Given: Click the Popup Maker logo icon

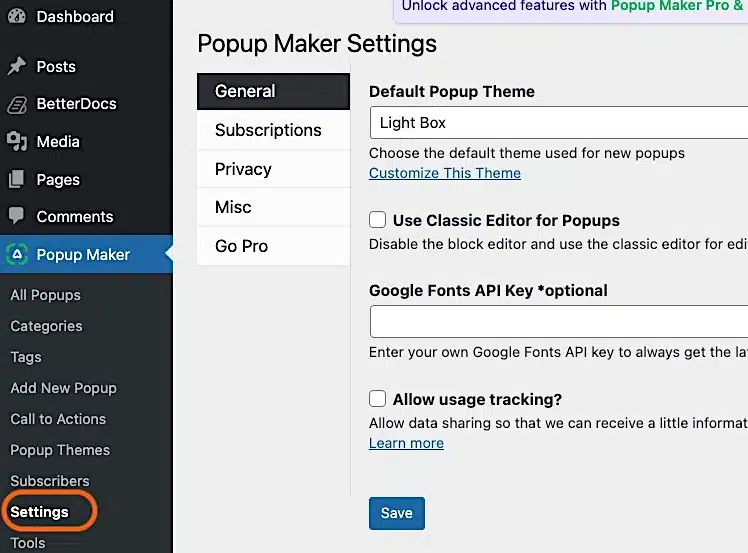Looking at the screenshot, I should coord(17,254).
